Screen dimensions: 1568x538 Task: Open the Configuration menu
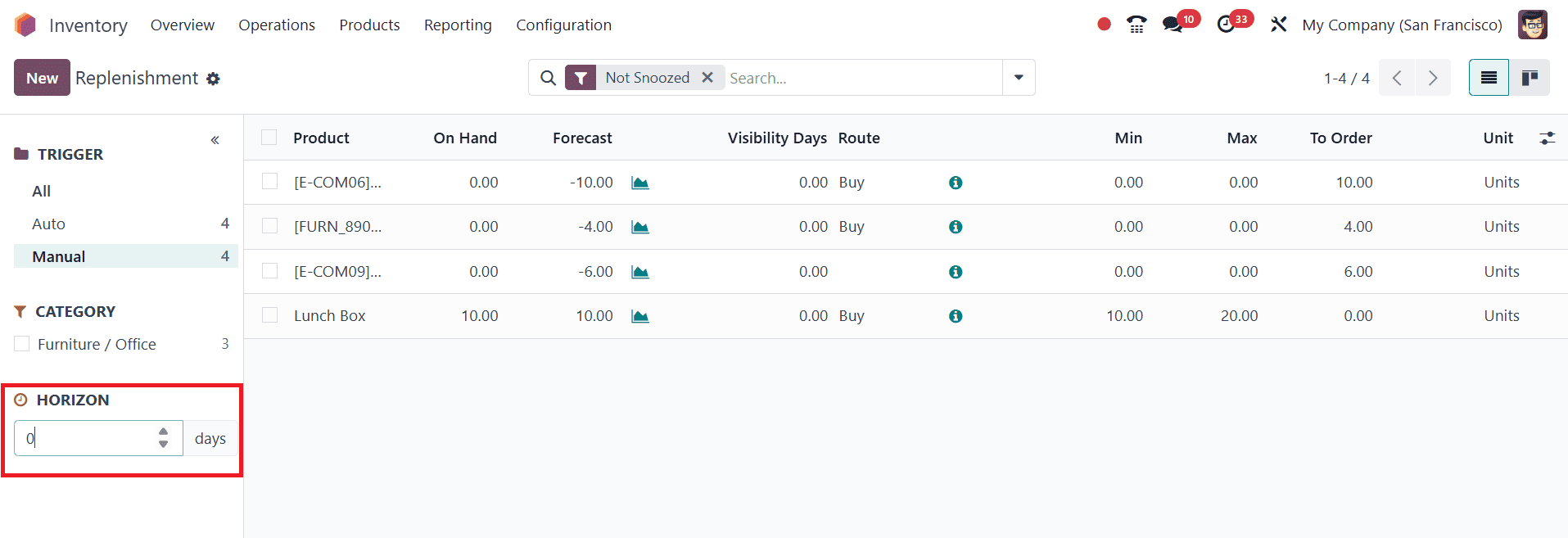563,25
